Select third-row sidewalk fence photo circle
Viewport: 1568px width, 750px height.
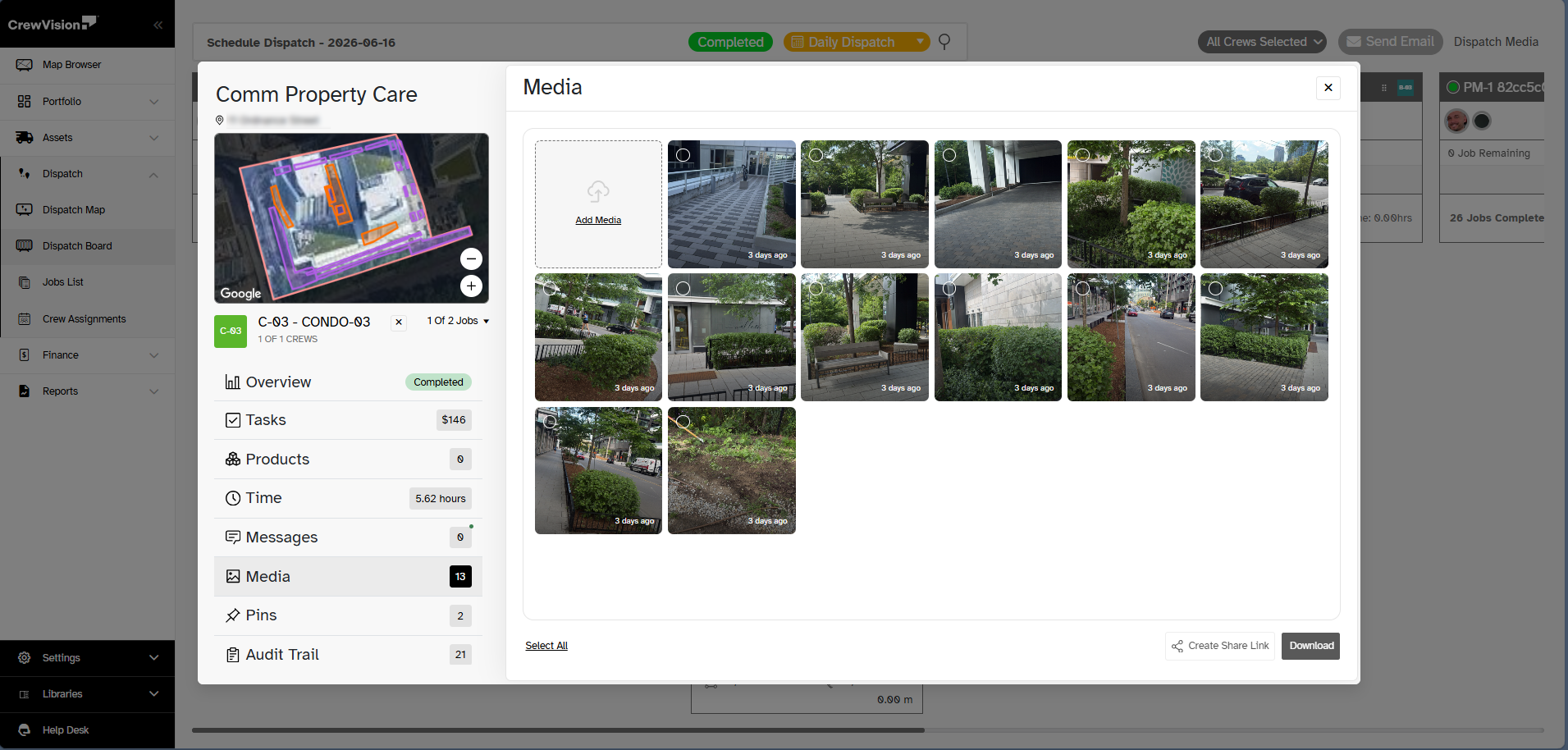pos(550,422)
